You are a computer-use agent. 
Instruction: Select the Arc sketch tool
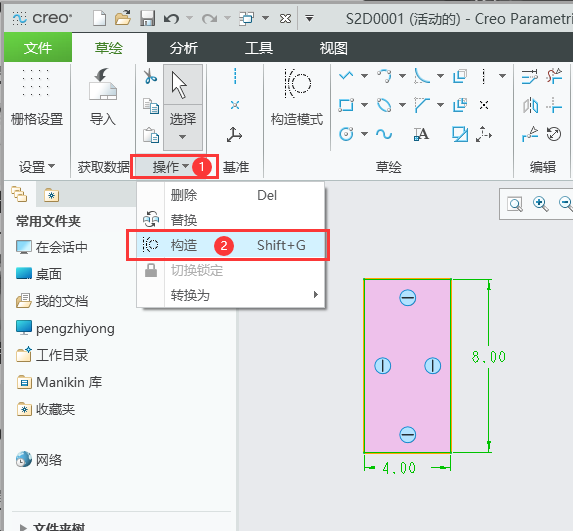point(384,76)
